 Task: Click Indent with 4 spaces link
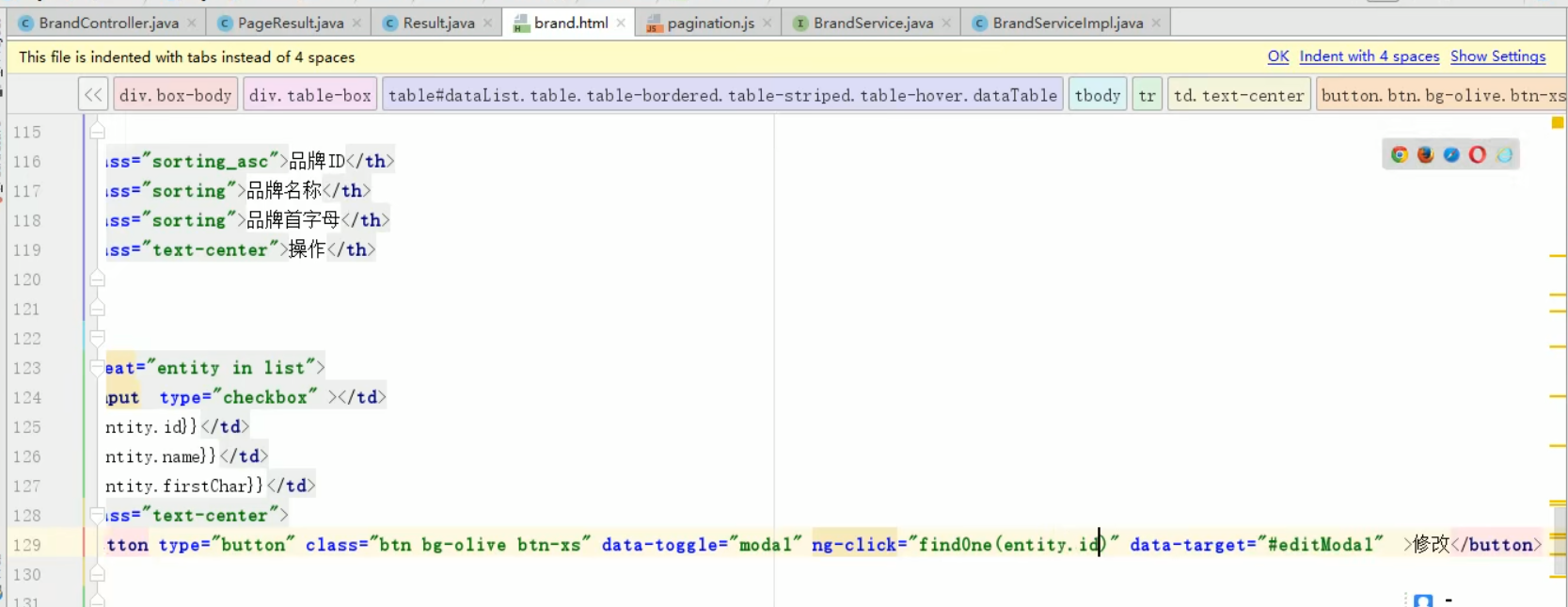click(1370, 56)
